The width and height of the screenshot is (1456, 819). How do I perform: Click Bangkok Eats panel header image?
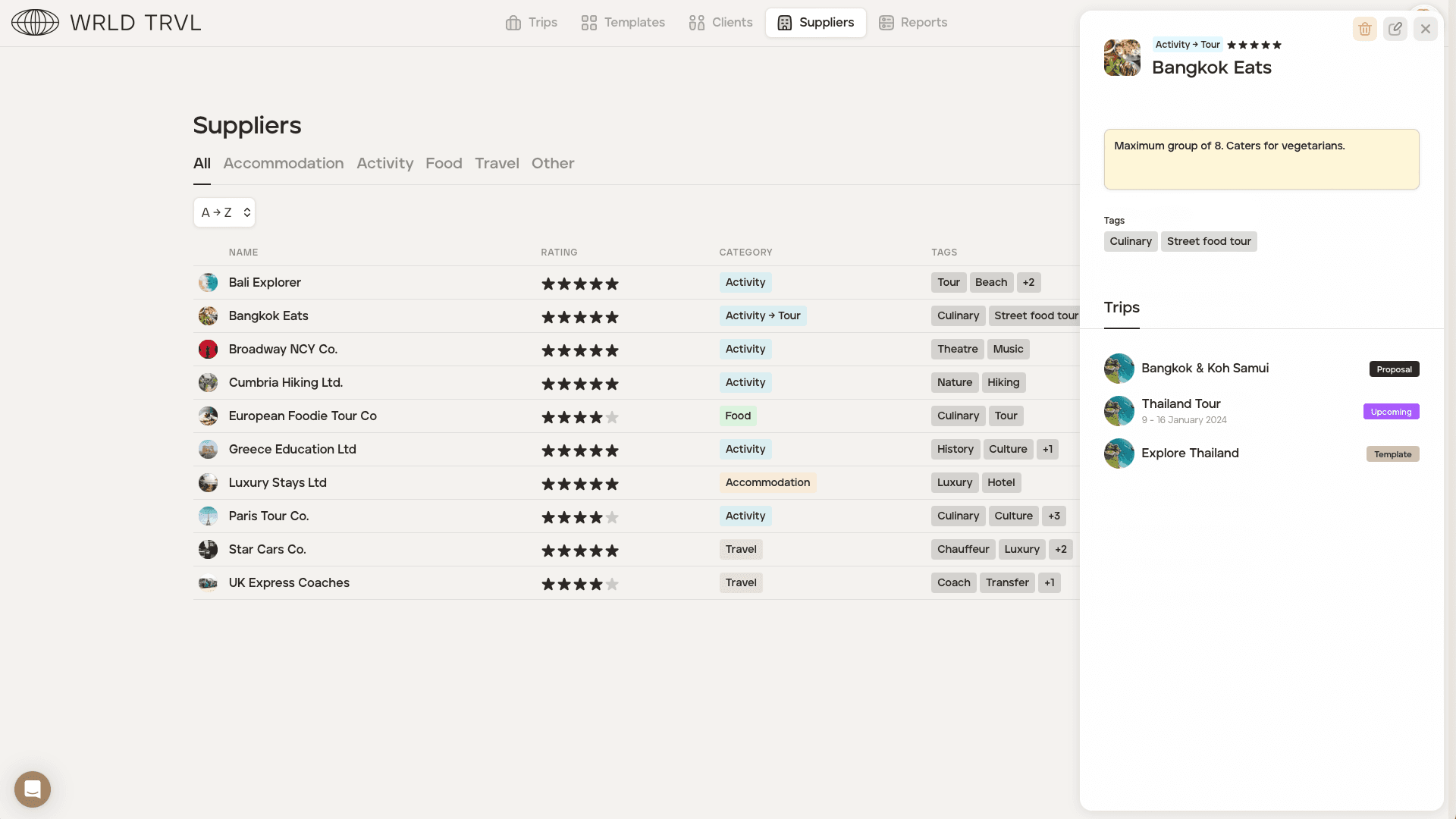[1122, 58]
